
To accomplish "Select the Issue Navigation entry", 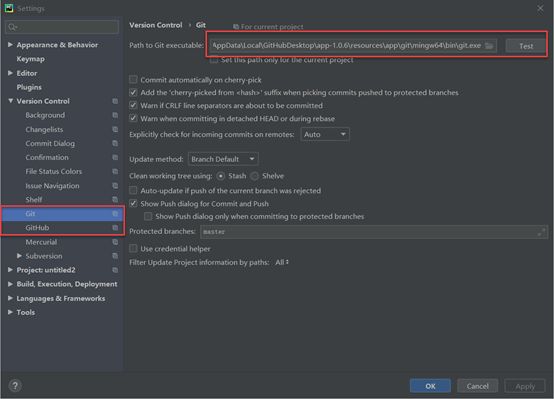I will coord(52,186).
